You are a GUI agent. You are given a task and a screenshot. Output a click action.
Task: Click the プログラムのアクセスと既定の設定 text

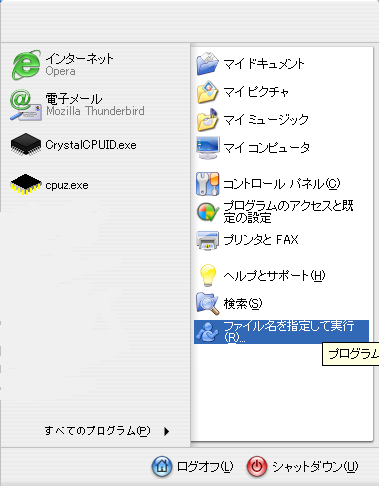coord(288,212)
